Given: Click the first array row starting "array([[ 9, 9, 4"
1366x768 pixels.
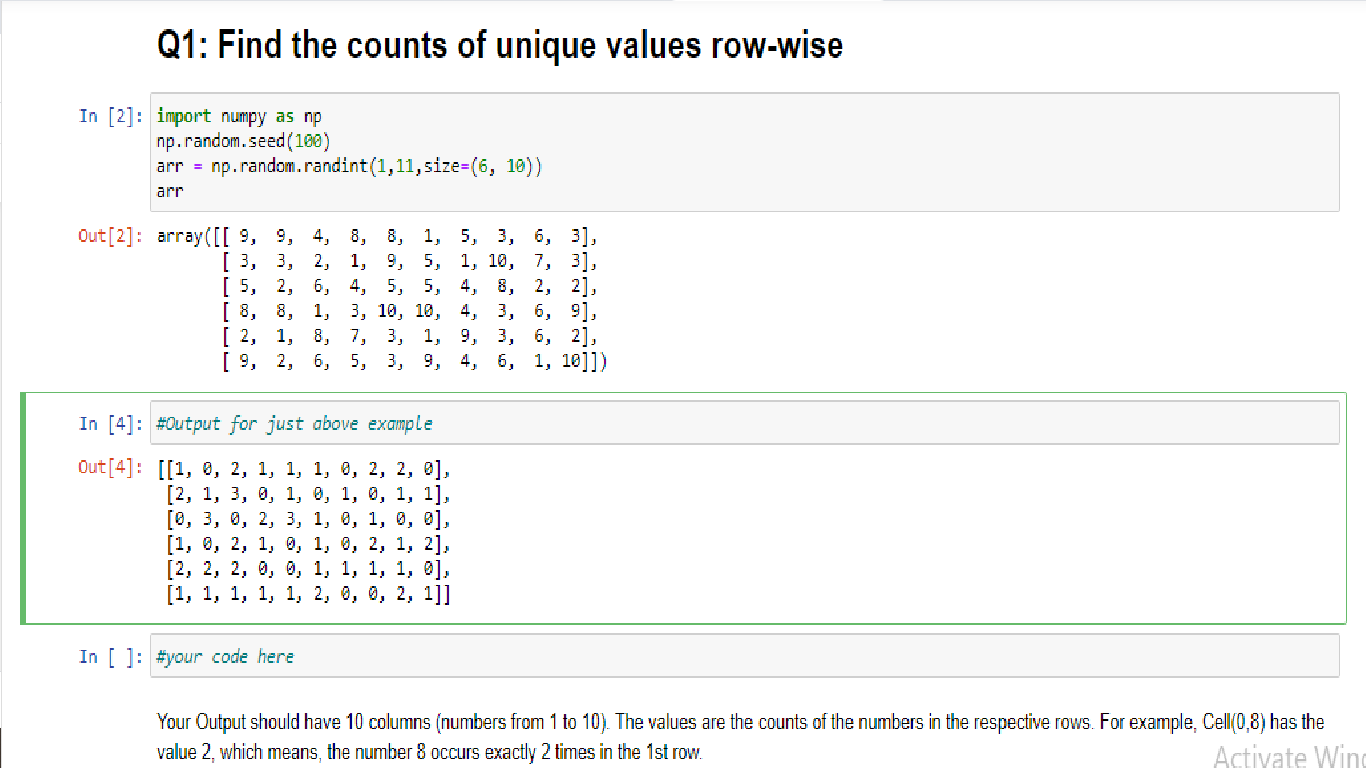Looking at the screenshot, I should pos(378,237).
